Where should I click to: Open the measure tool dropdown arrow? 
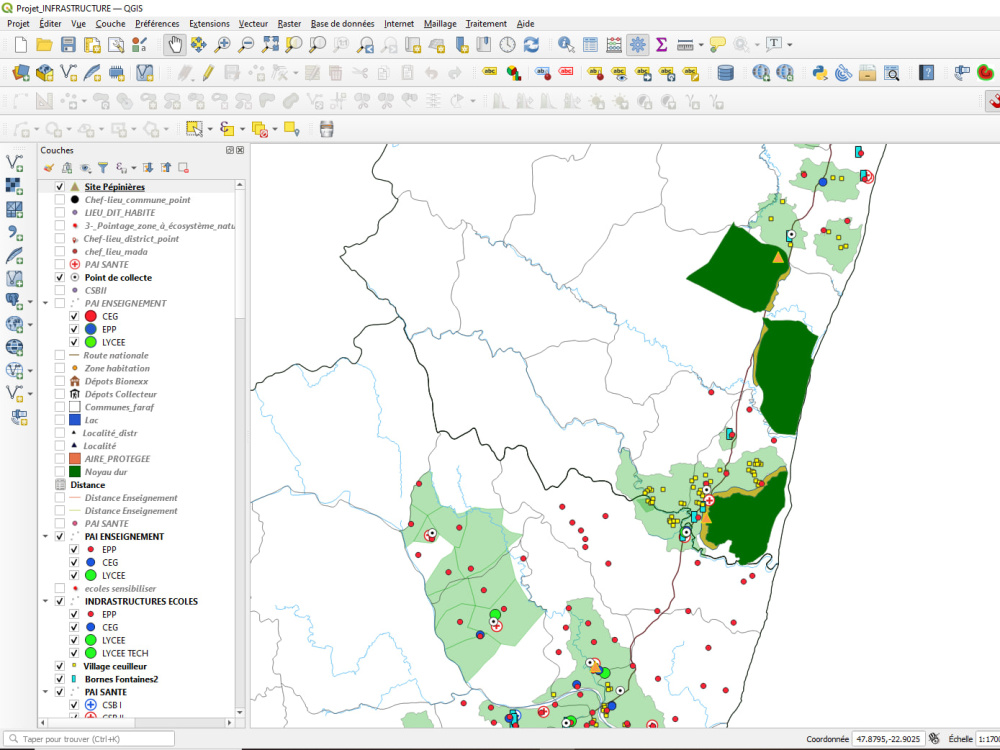pyautogui.click(x=701, y=45)
